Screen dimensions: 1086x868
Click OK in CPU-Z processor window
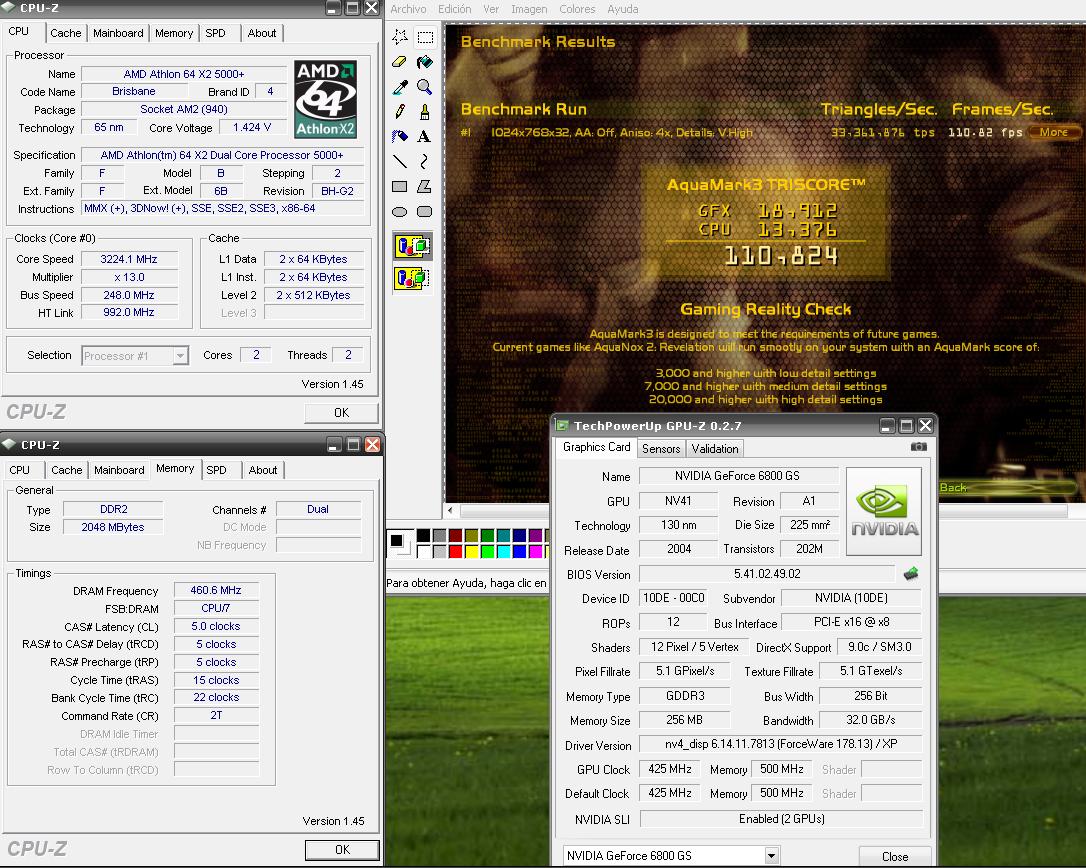point(341,413)
